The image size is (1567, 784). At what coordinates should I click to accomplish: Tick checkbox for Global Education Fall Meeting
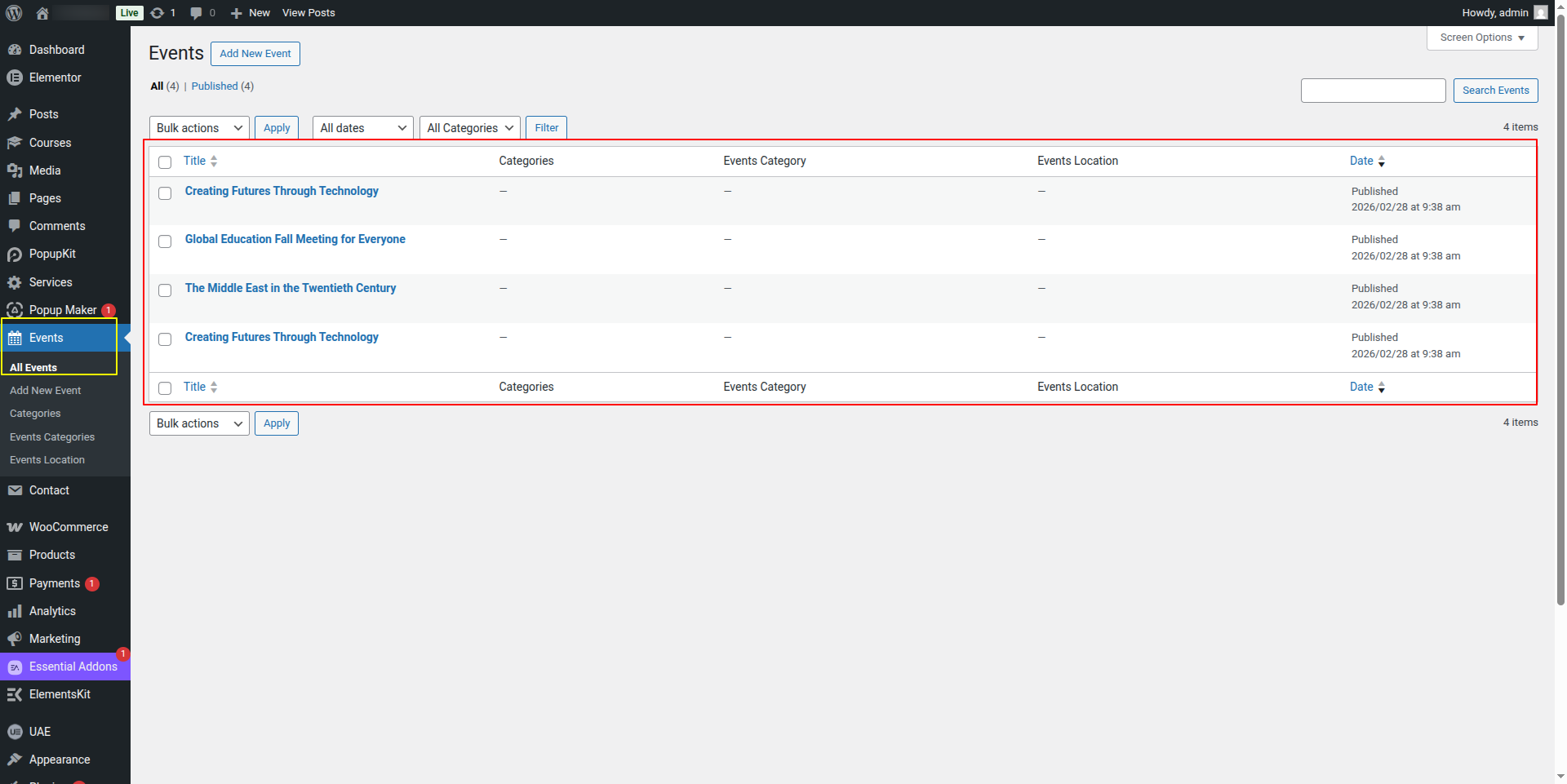coord(165,241)
